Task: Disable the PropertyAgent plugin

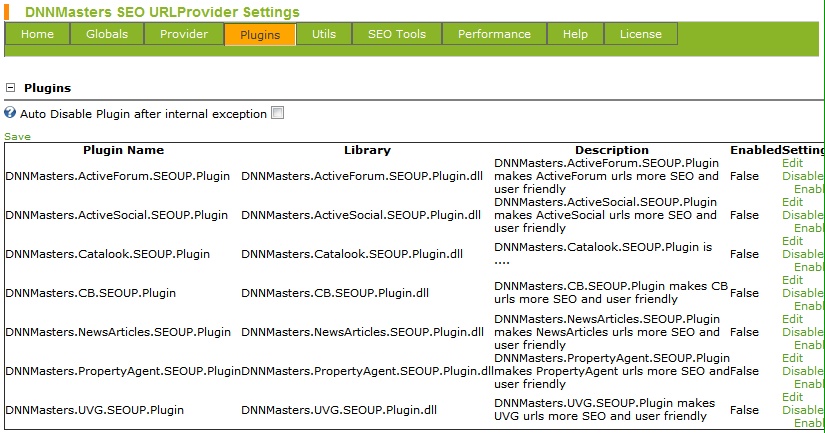Action: click(x=803, y=371)
